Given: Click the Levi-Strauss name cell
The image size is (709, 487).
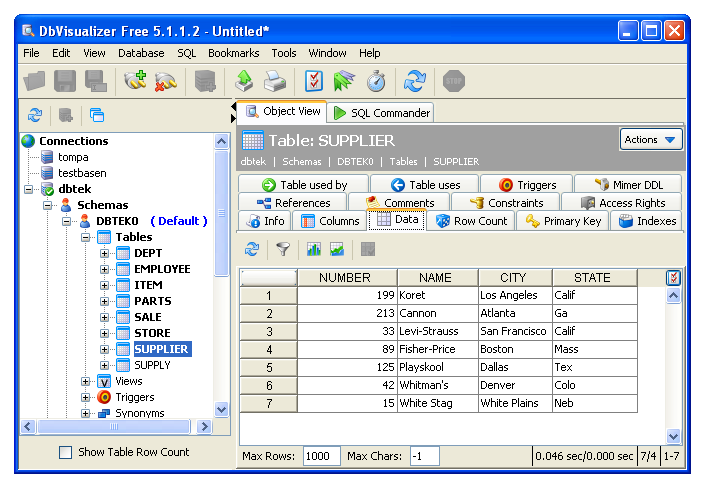Looking at the screenshot, I should click(437, 331).
